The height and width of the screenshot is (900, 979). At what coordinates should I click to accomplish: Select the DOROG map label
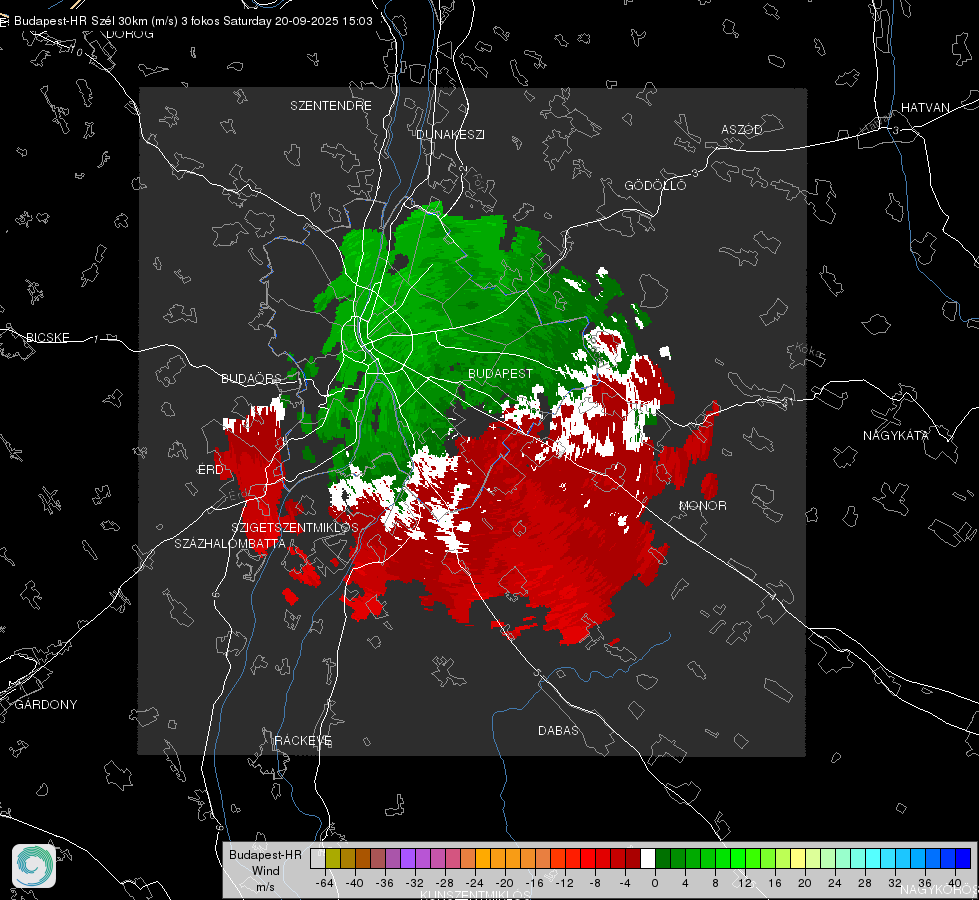(x=130, y=34)
